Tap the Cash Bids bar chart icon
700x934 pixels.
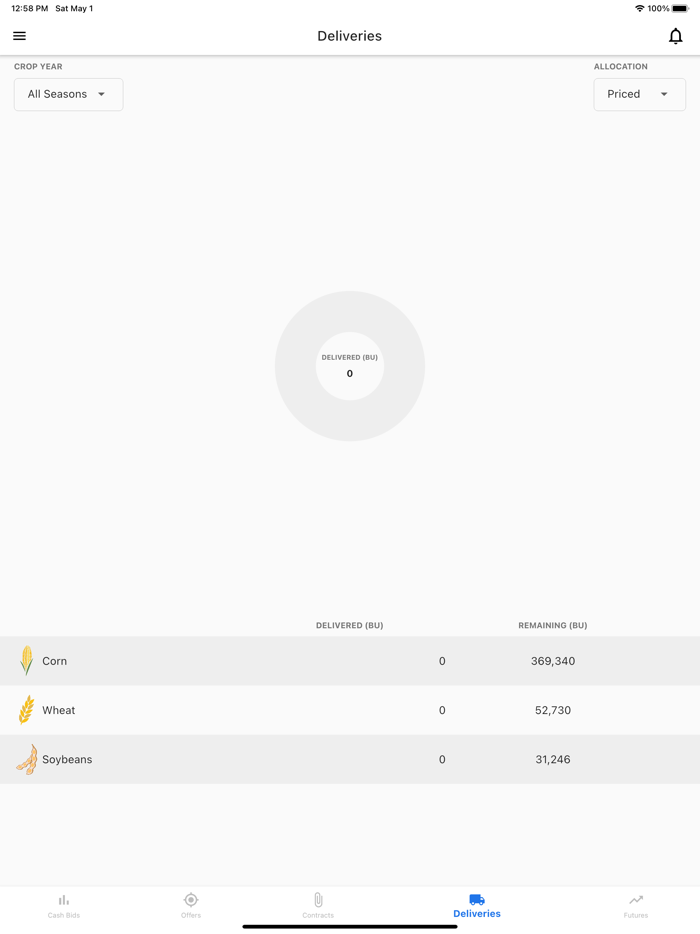pyautogui.click(x=64, y=900)
